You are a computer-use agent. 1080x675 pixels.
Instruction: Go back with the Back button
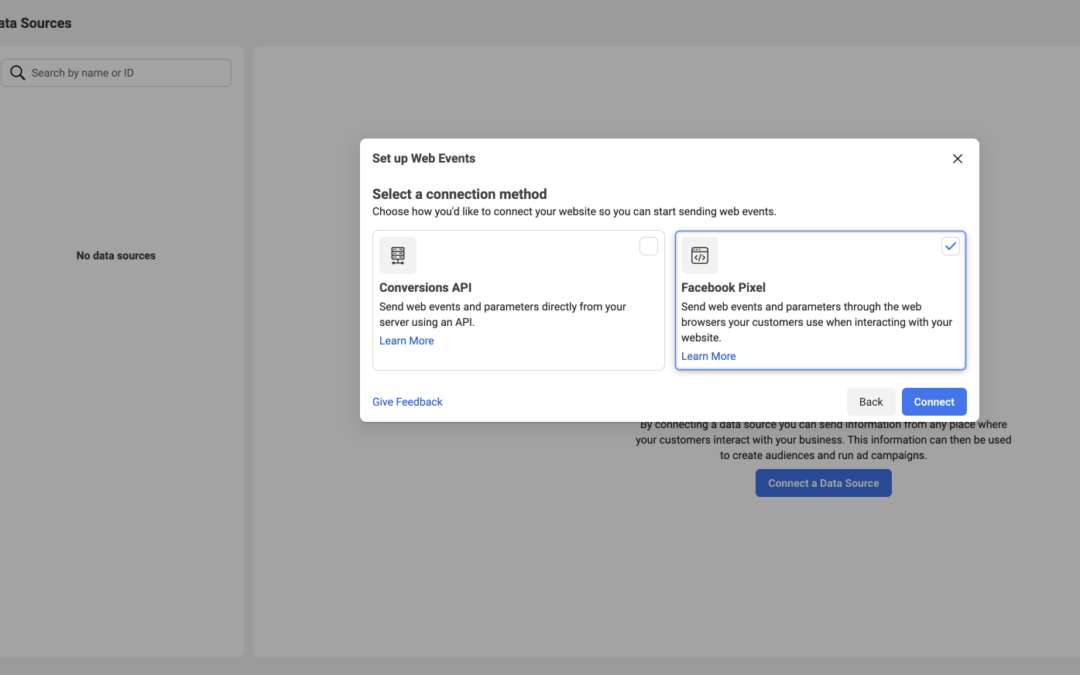(871, 402)
